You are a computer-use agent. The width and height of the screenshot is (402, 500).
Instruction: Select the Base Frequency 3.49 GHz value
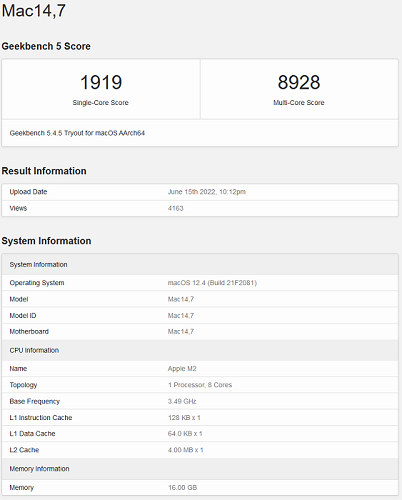click(182, 401)
